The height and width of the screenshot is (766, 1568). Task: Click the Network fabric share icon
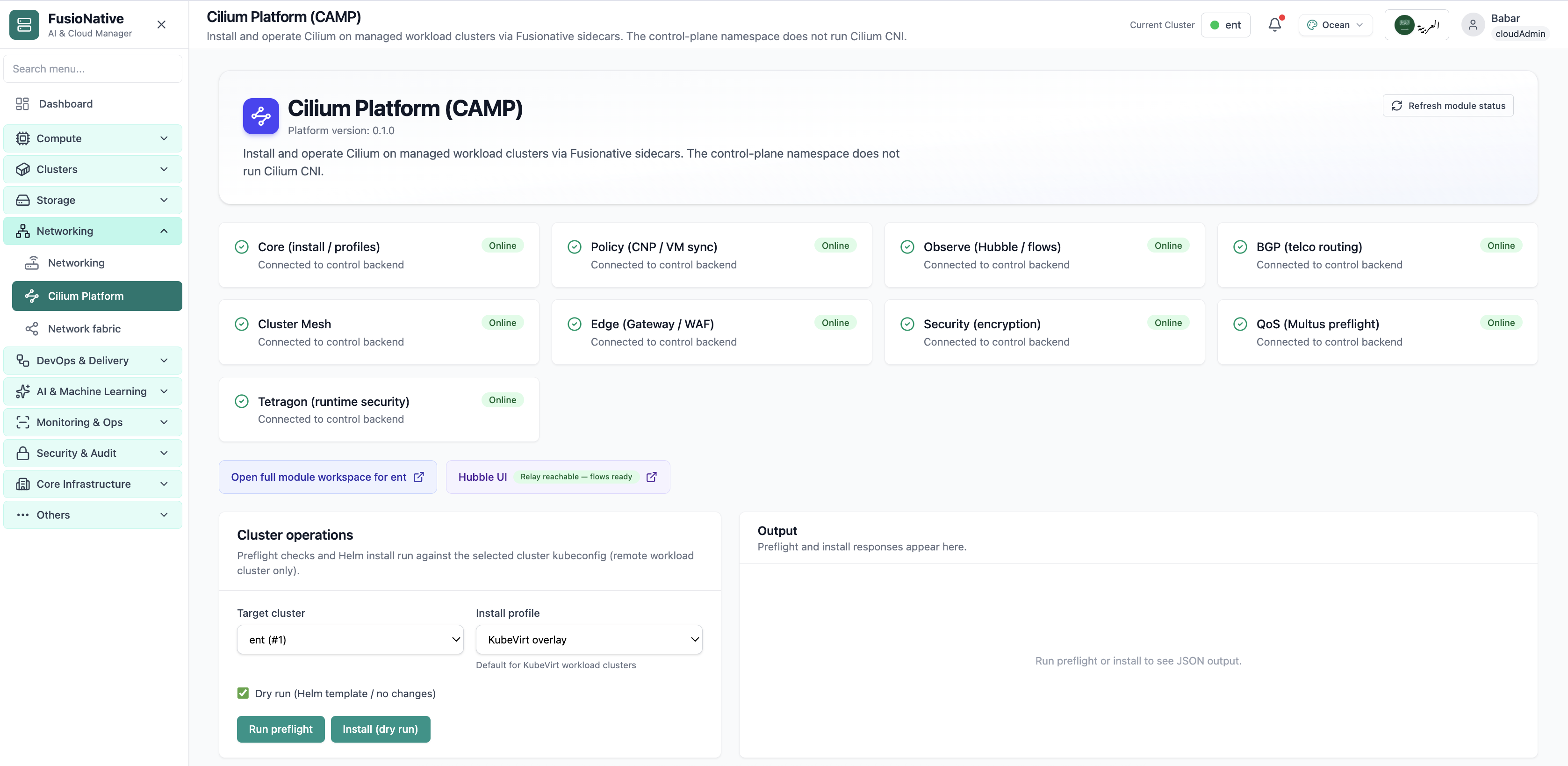(x=32, y=329)
